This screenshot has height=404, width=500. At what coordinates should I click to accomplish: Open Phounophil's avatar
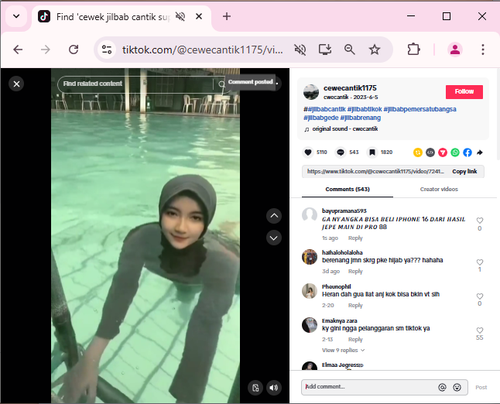click(x=310, y=291)
